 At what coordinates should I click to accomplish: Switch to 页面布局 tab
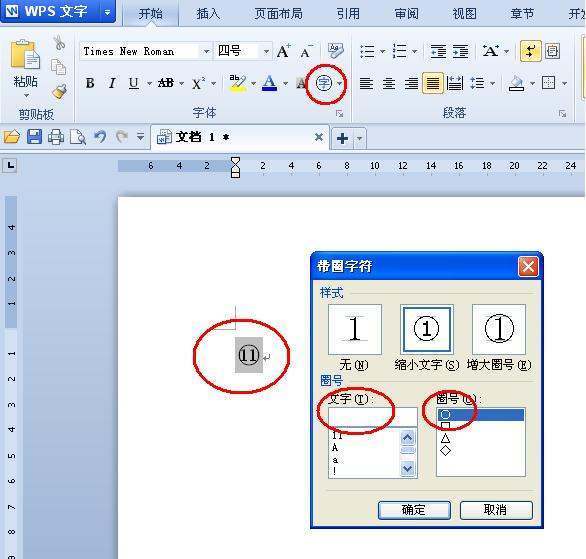coord(278,14)
